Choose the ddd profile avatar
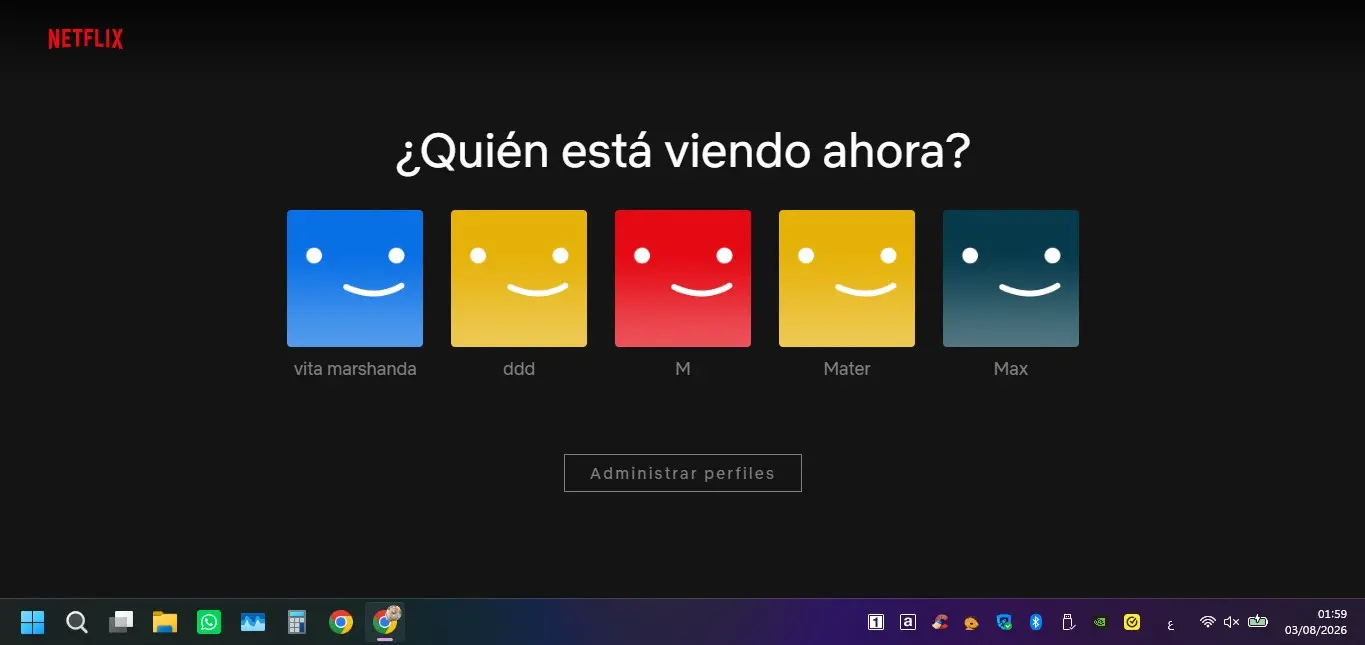 pyautogui.click(x=519, y=278)
